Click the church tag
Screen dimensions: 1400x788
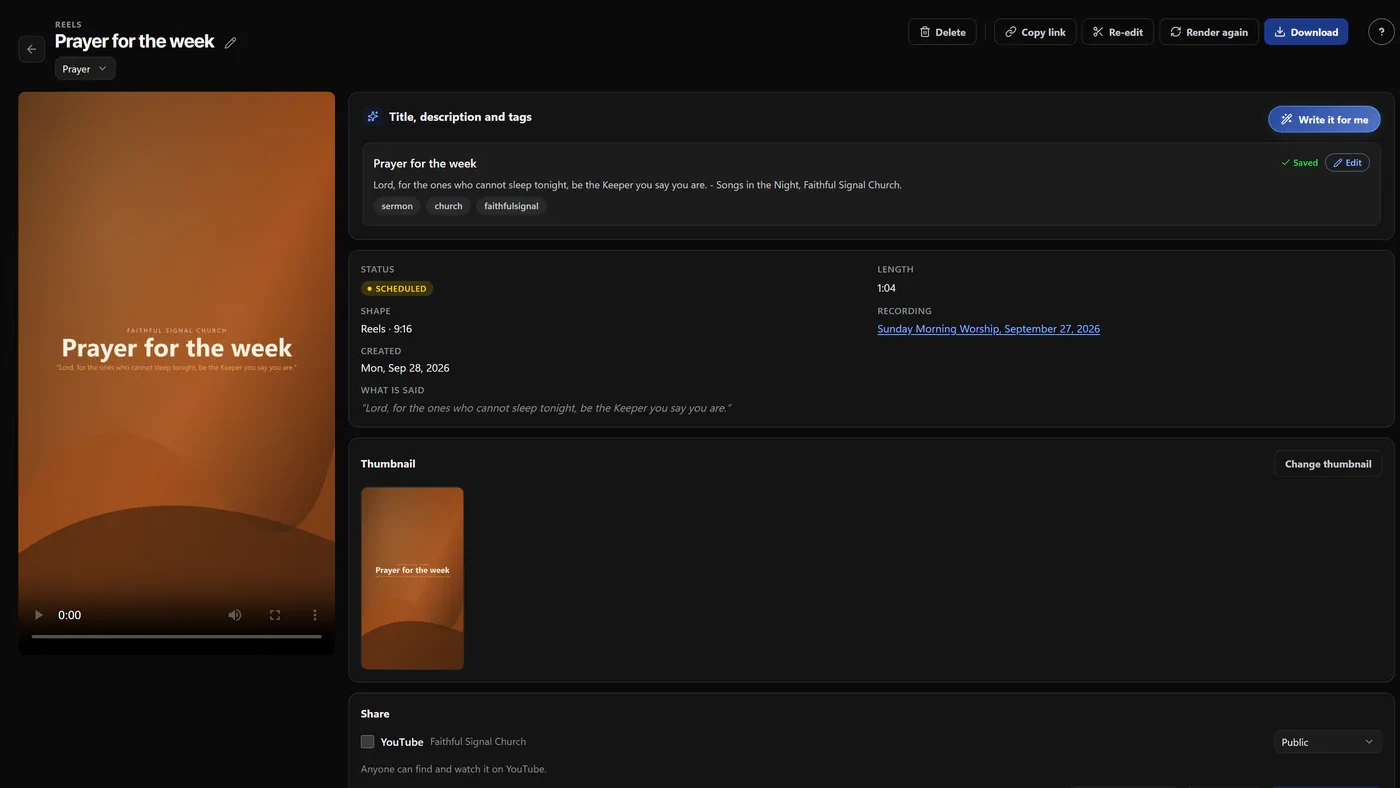pyautogui.click(x=448, y=206)
